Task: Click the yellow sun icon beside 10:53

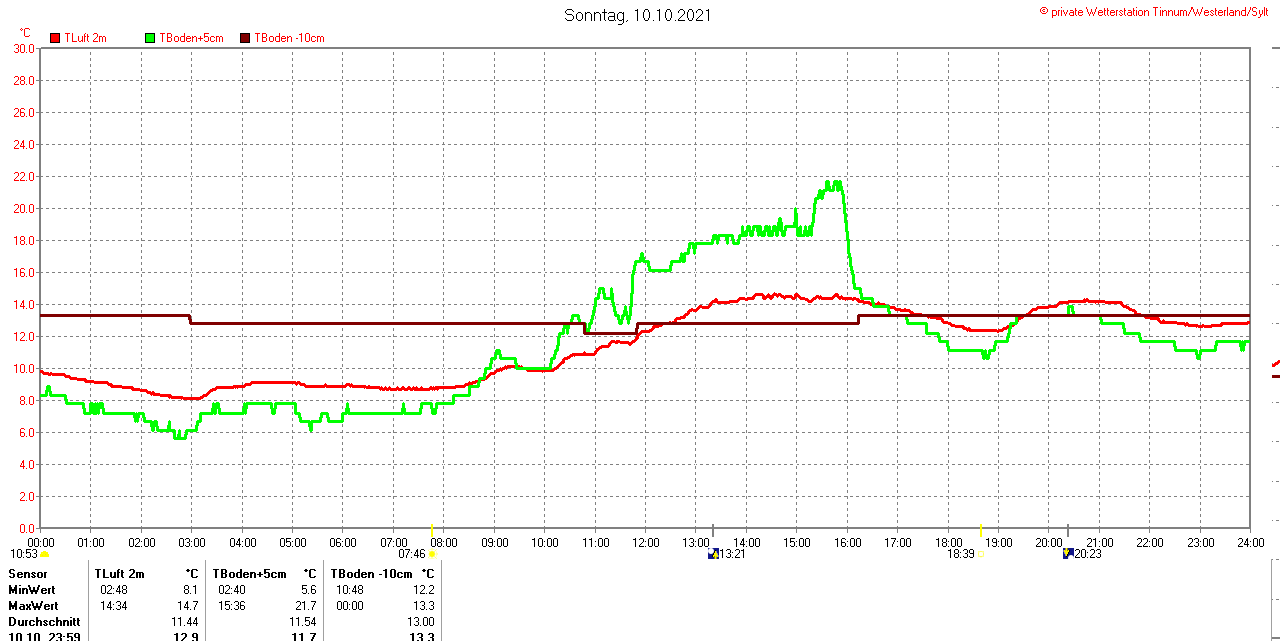Action: [44, 553]
